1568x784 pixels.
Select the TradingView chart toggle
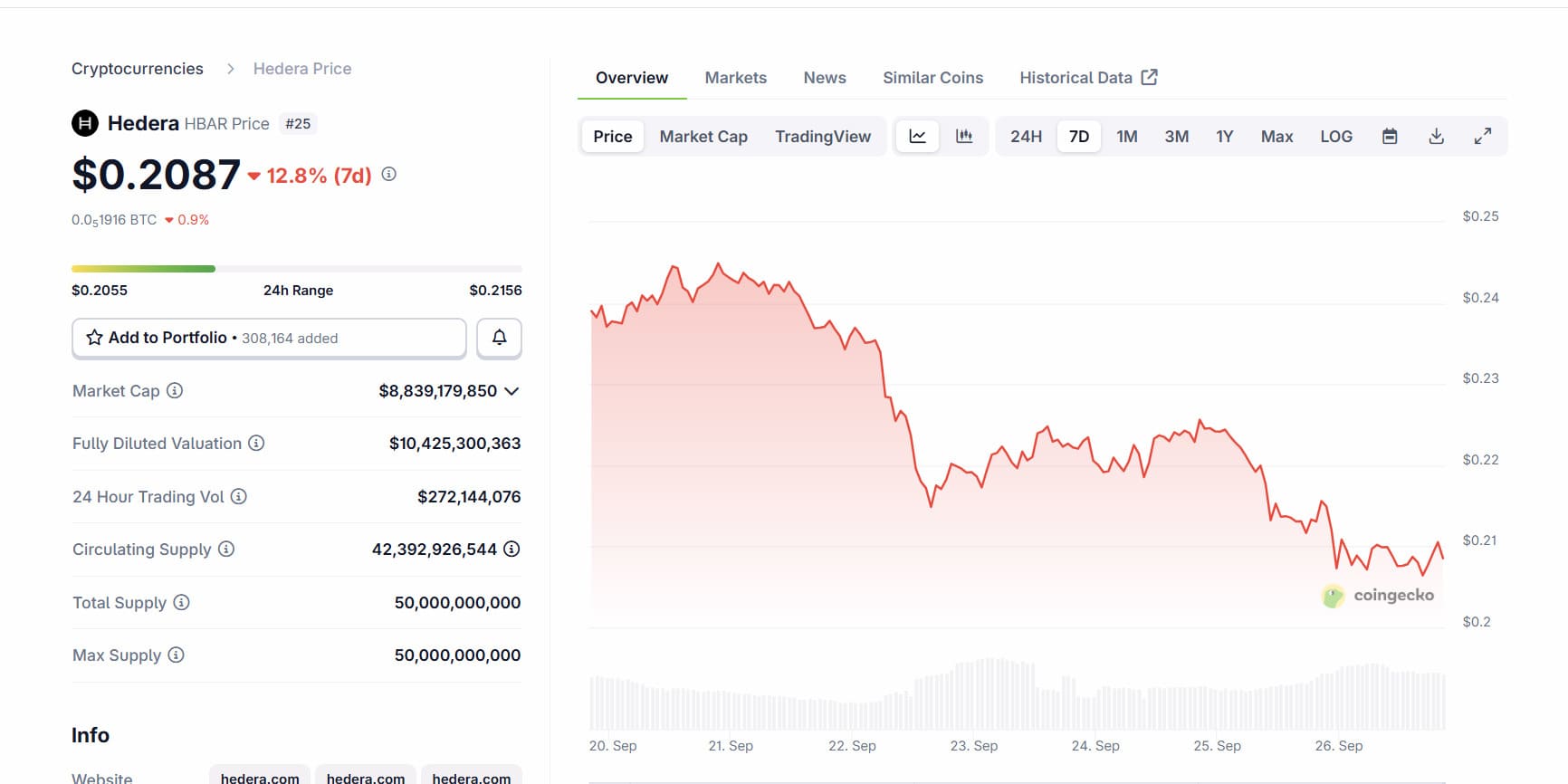823,137
